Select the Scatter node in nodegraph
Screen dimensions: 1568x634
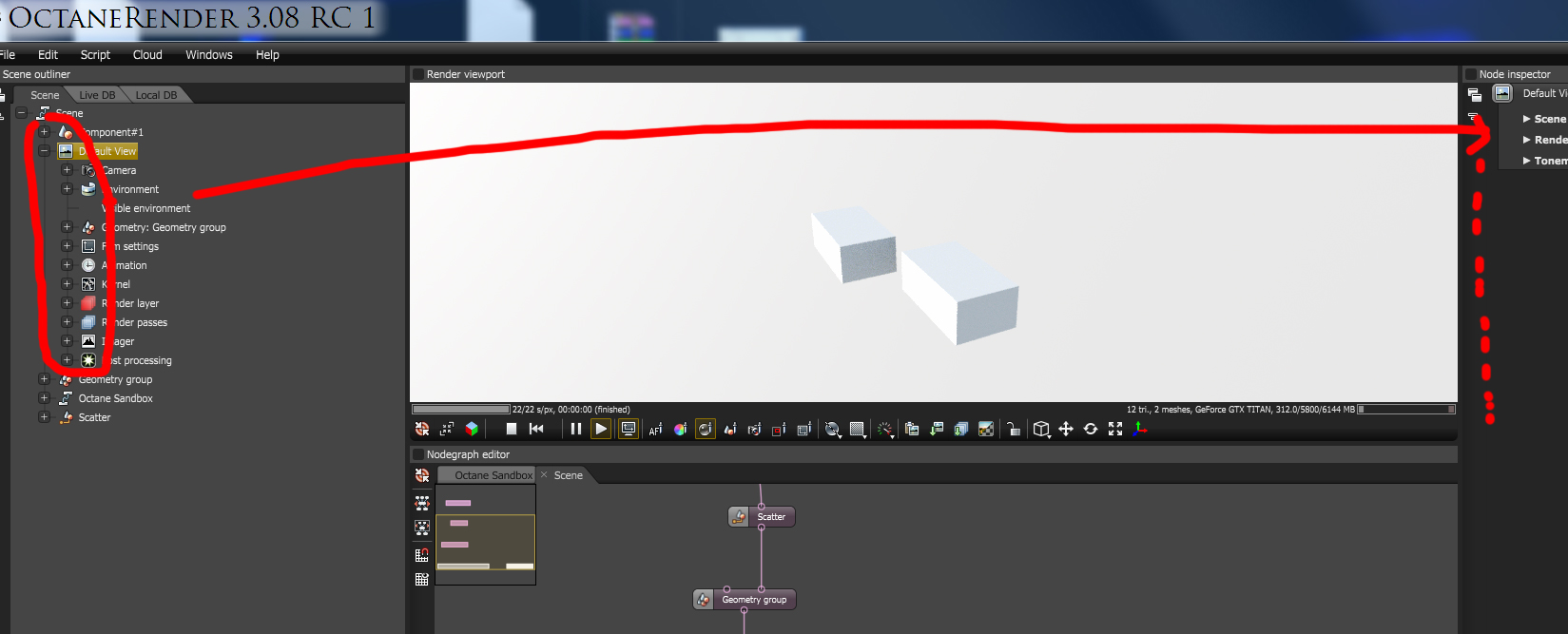pyautogui.click(x=761, y=517)
